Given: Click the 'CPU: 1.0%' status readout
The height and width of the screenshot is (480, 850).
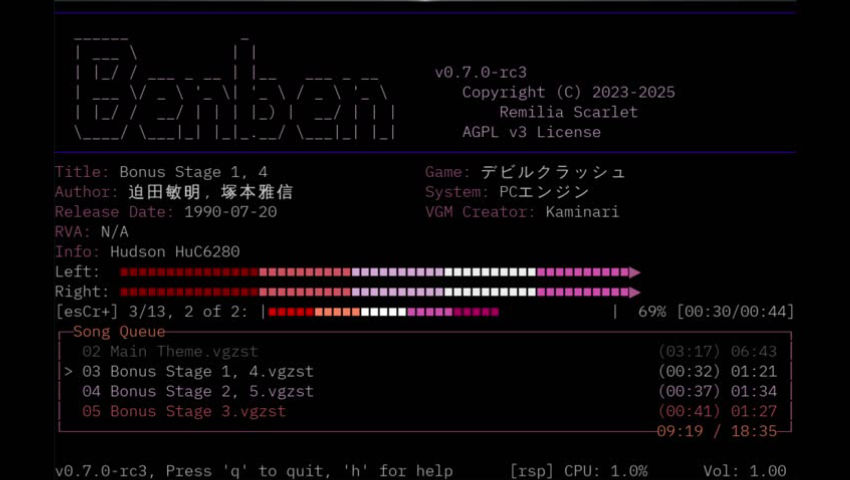Looking at the screenshot, I should tap(606, 471).
